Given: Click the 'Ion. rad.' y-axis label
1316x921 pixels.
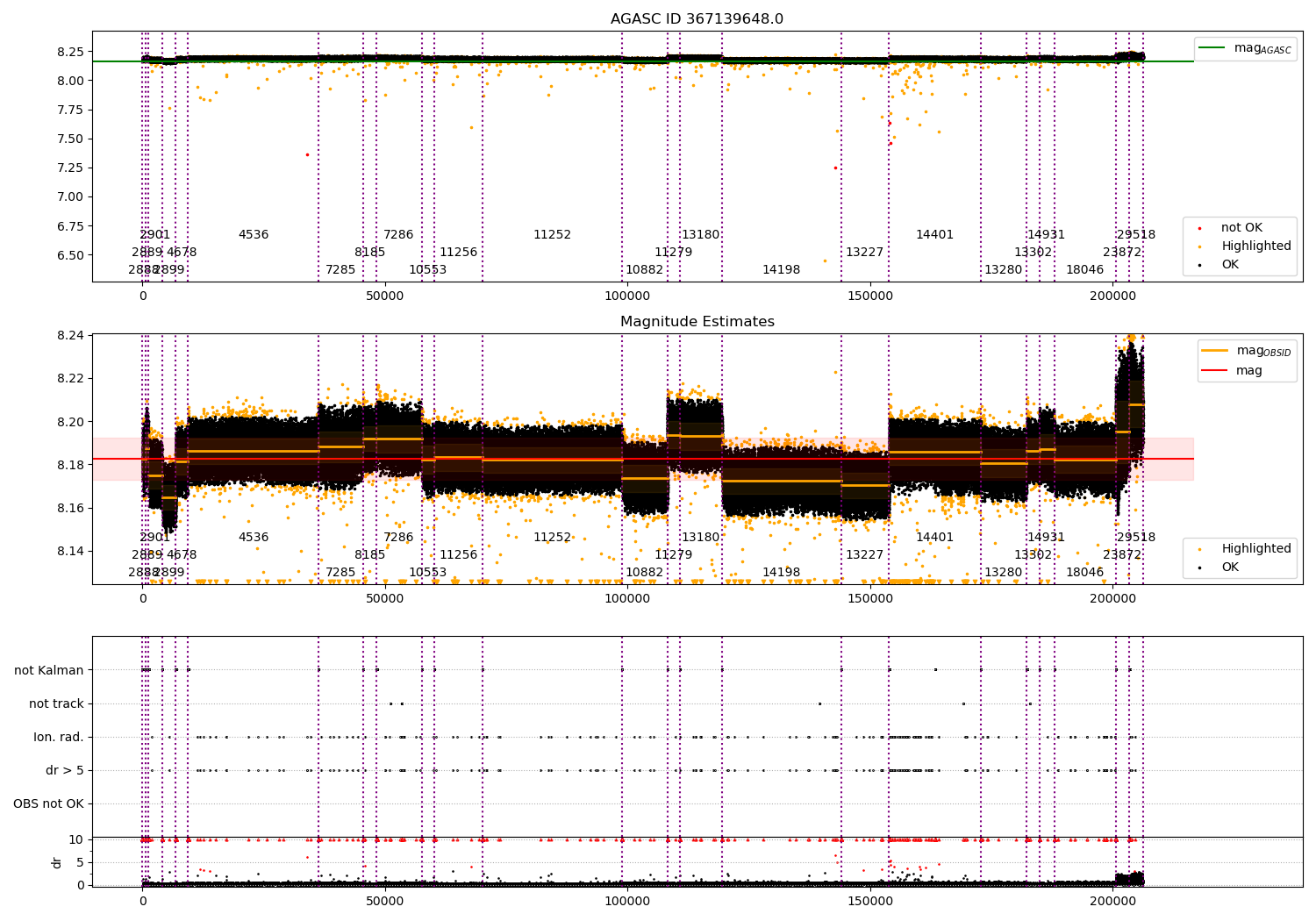Looking at the screenshot, I should [59, 738].
